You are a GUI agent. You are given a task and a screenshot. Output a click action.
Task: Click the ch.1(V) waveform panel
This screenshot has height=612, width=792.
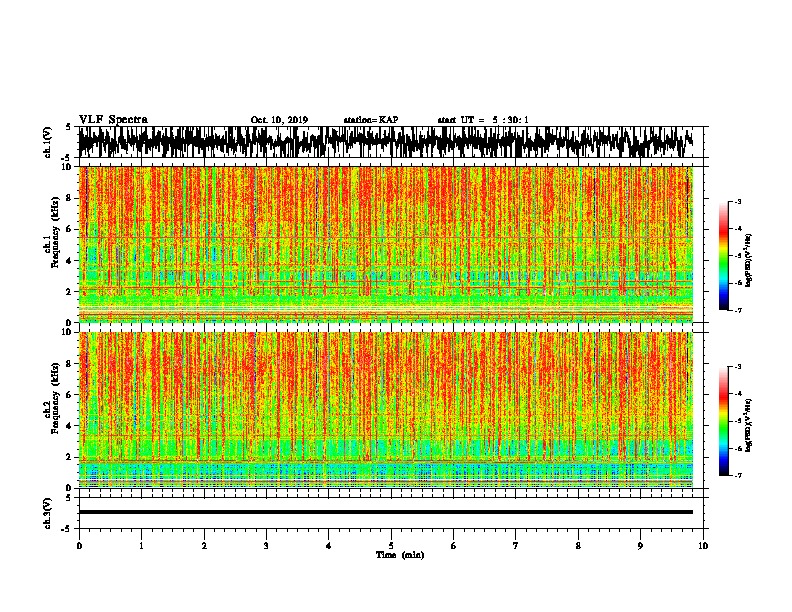coord(391,142)
